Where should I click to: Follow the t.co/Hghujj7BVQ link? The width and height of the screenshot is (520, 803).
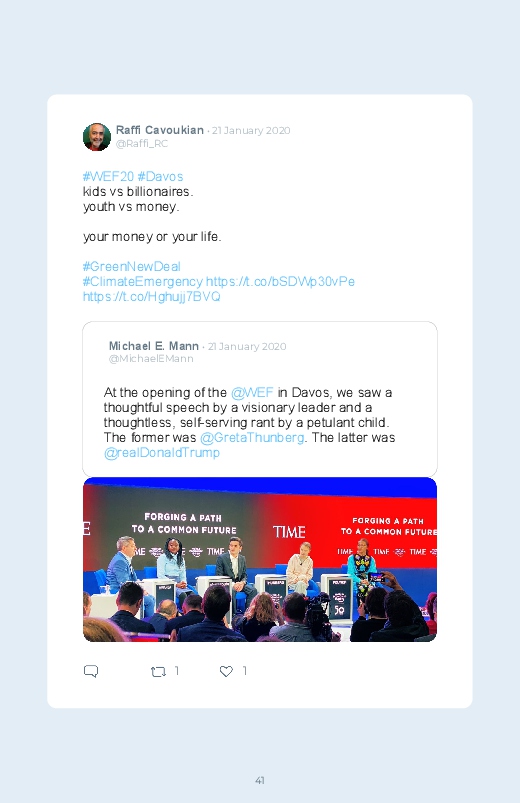pos(152,297)
